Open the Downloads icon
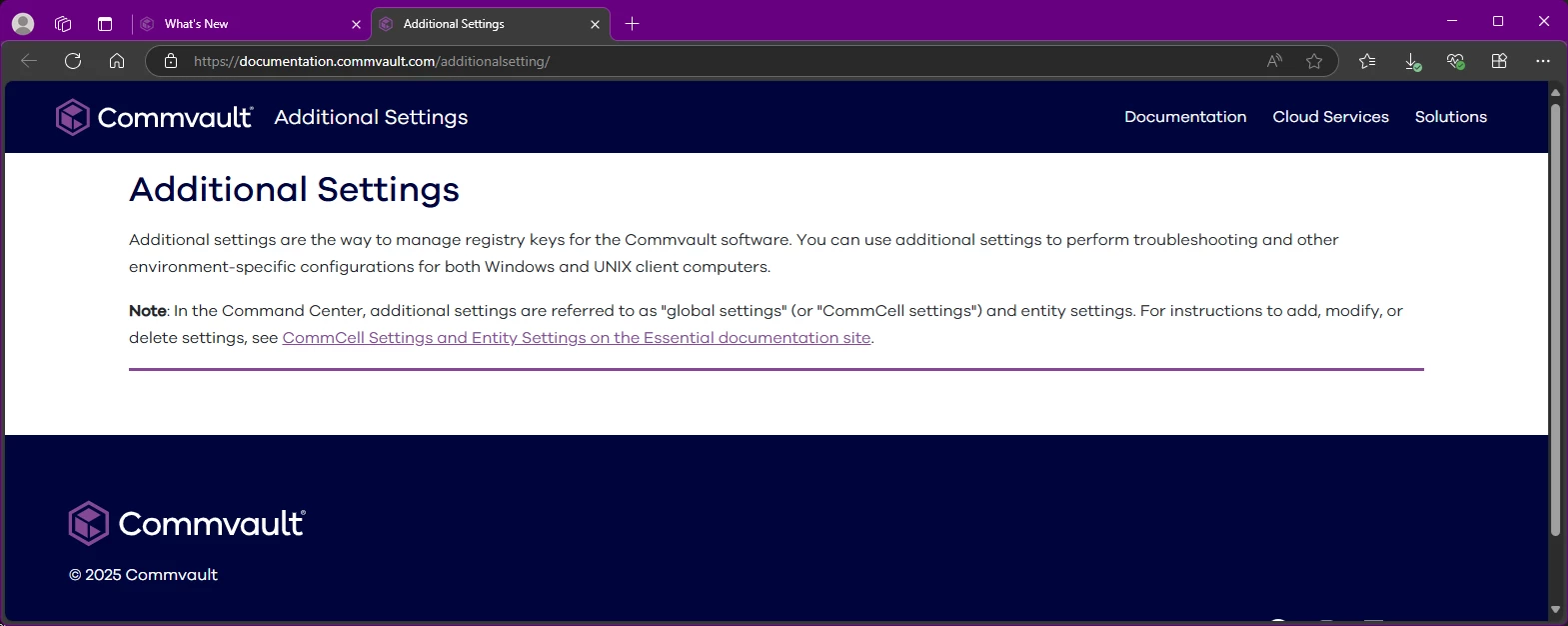1568x626 pixels. (1412, 61)
